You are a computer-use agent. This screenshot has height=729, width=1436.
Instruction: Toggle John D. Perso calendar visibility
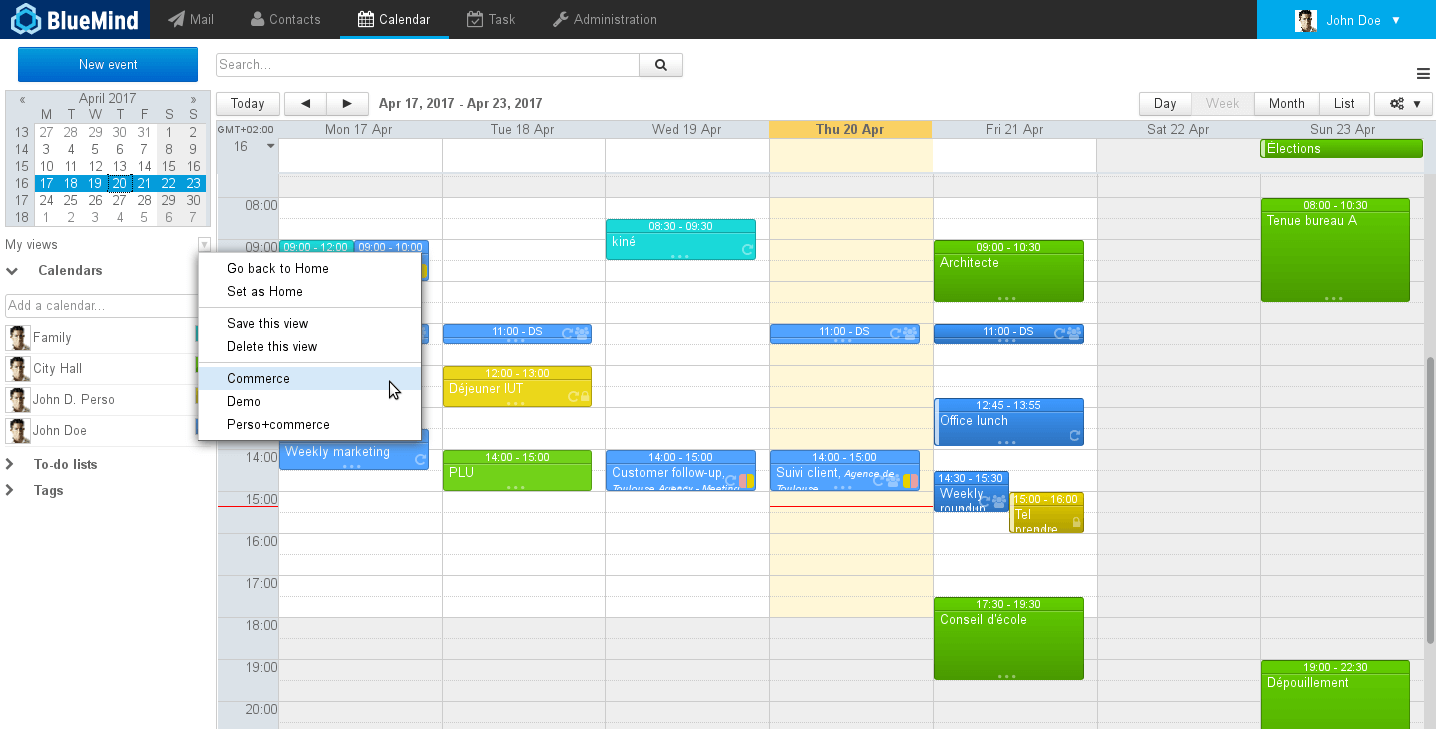click(x=73, y=400)
